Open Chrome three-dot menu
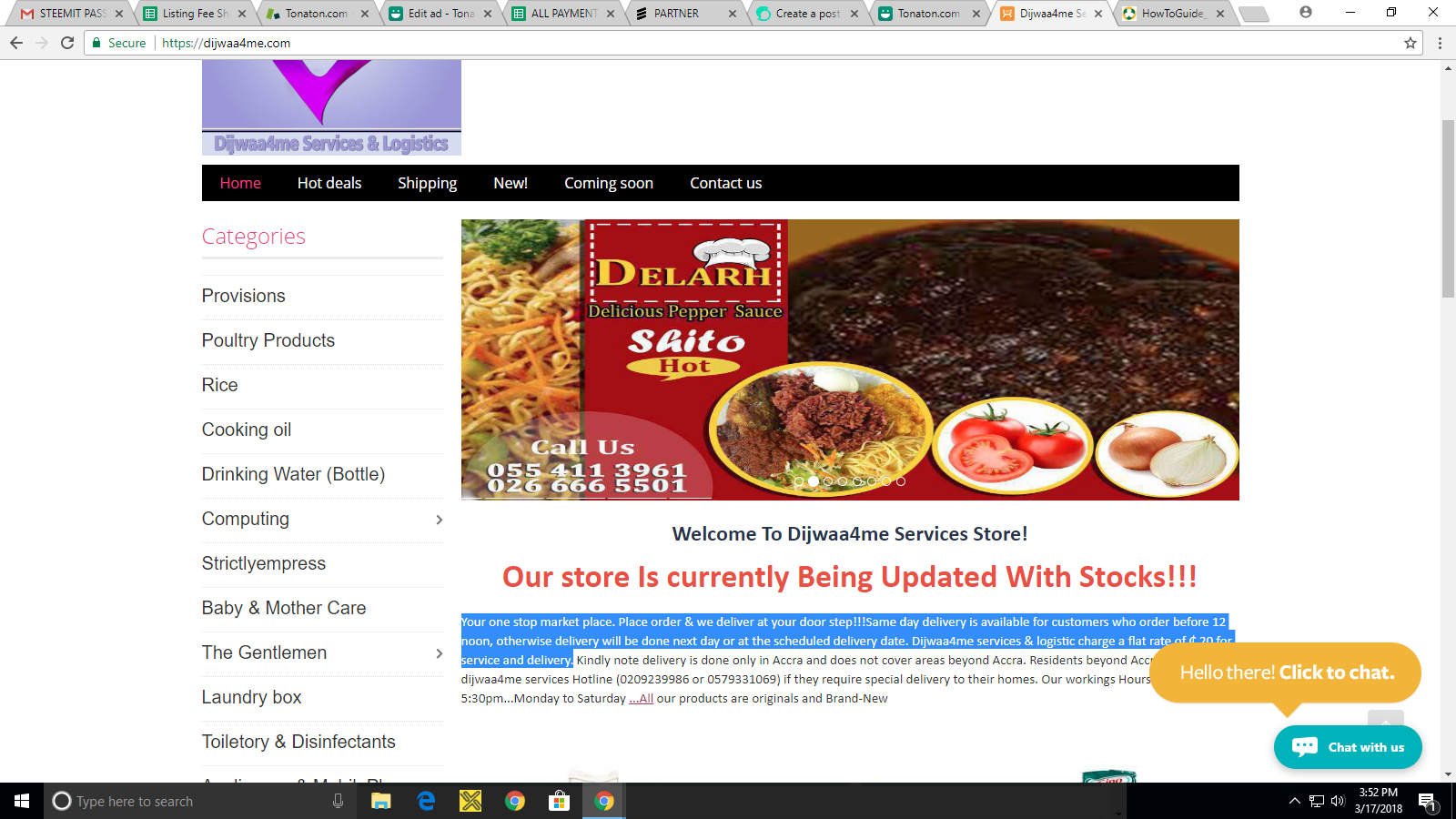Viewport: 1456px width, 819px height. [1440, 43]
